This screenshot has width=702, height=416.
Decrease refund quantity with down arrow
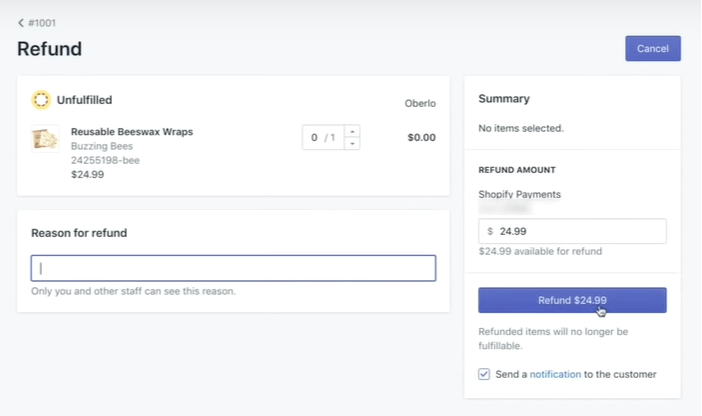(351, 144)
